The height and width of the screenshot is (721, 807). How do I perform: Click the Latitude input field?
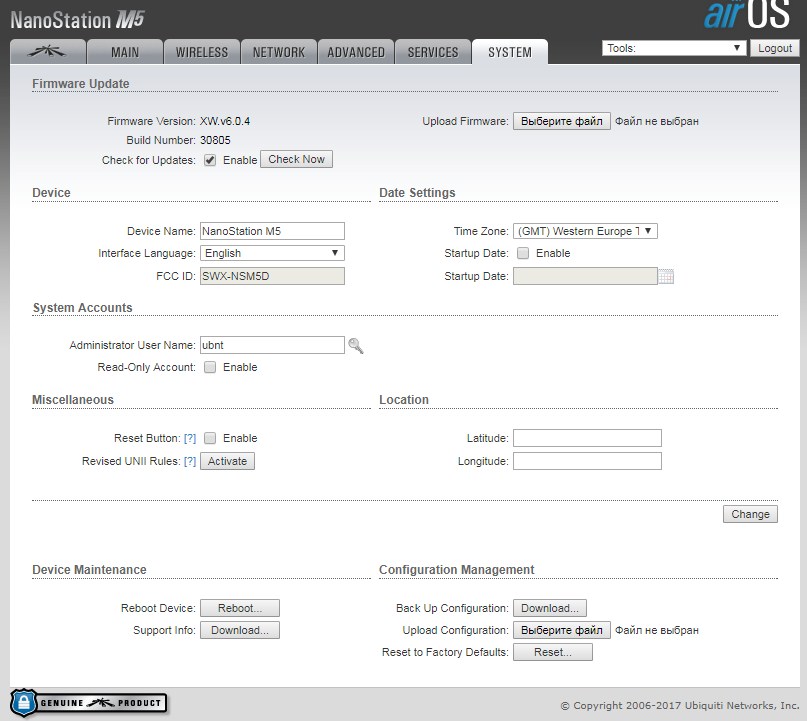coord(587,438)
